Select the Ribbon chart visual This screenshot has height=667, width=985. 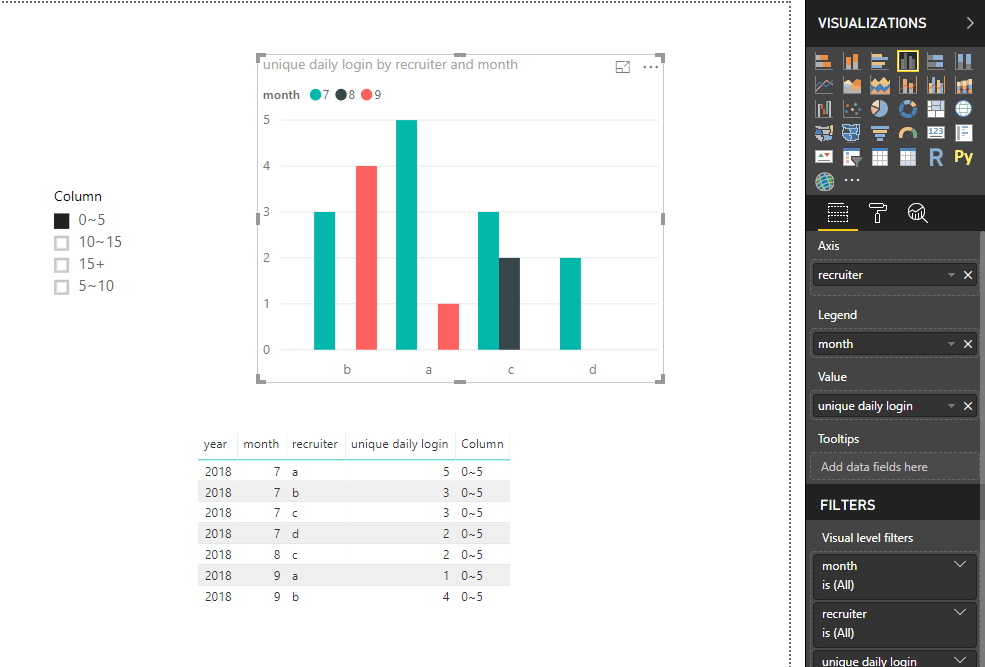tap(964, 85)
